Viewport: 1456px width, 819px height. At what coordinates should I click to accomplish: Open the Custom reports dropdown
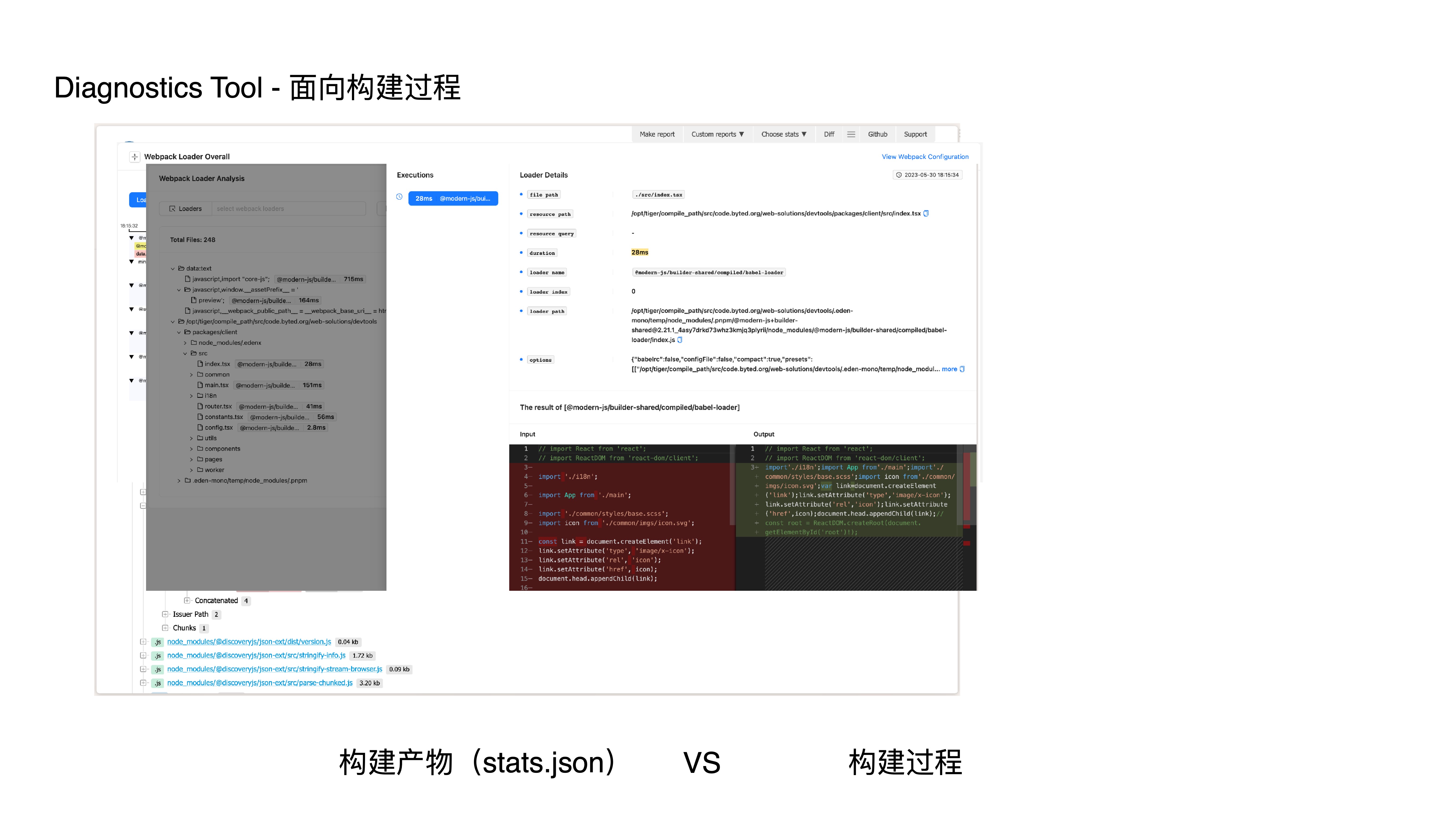click(x=717, y=135)
